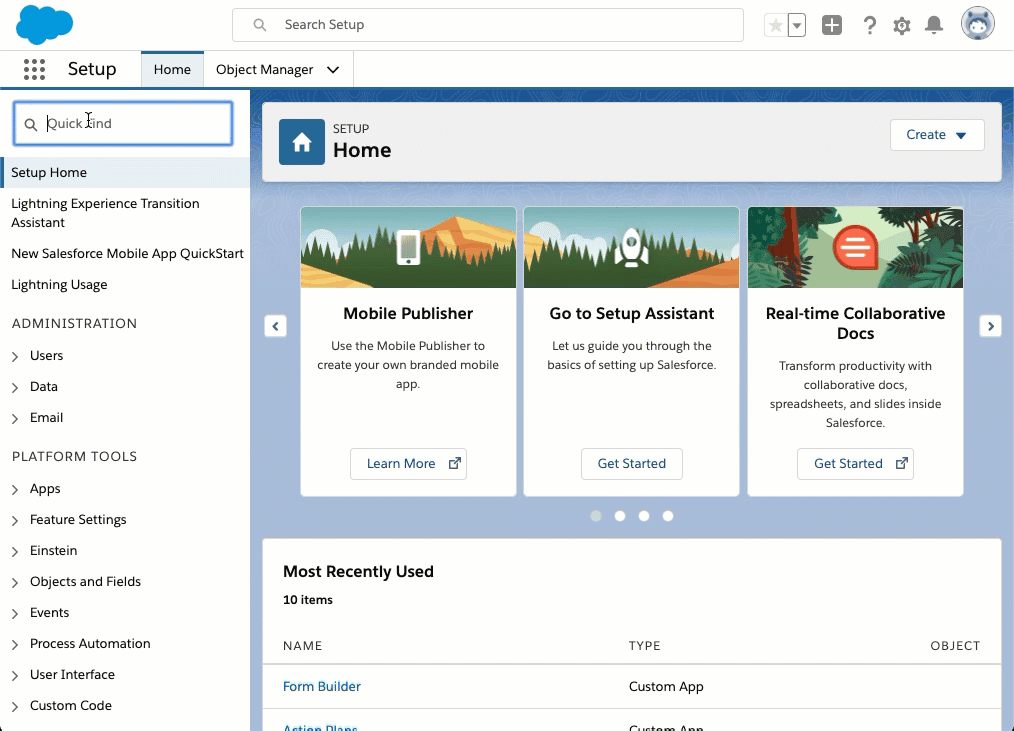
Task: Open the Help question mark icon
Action: (x=869, y=25)
